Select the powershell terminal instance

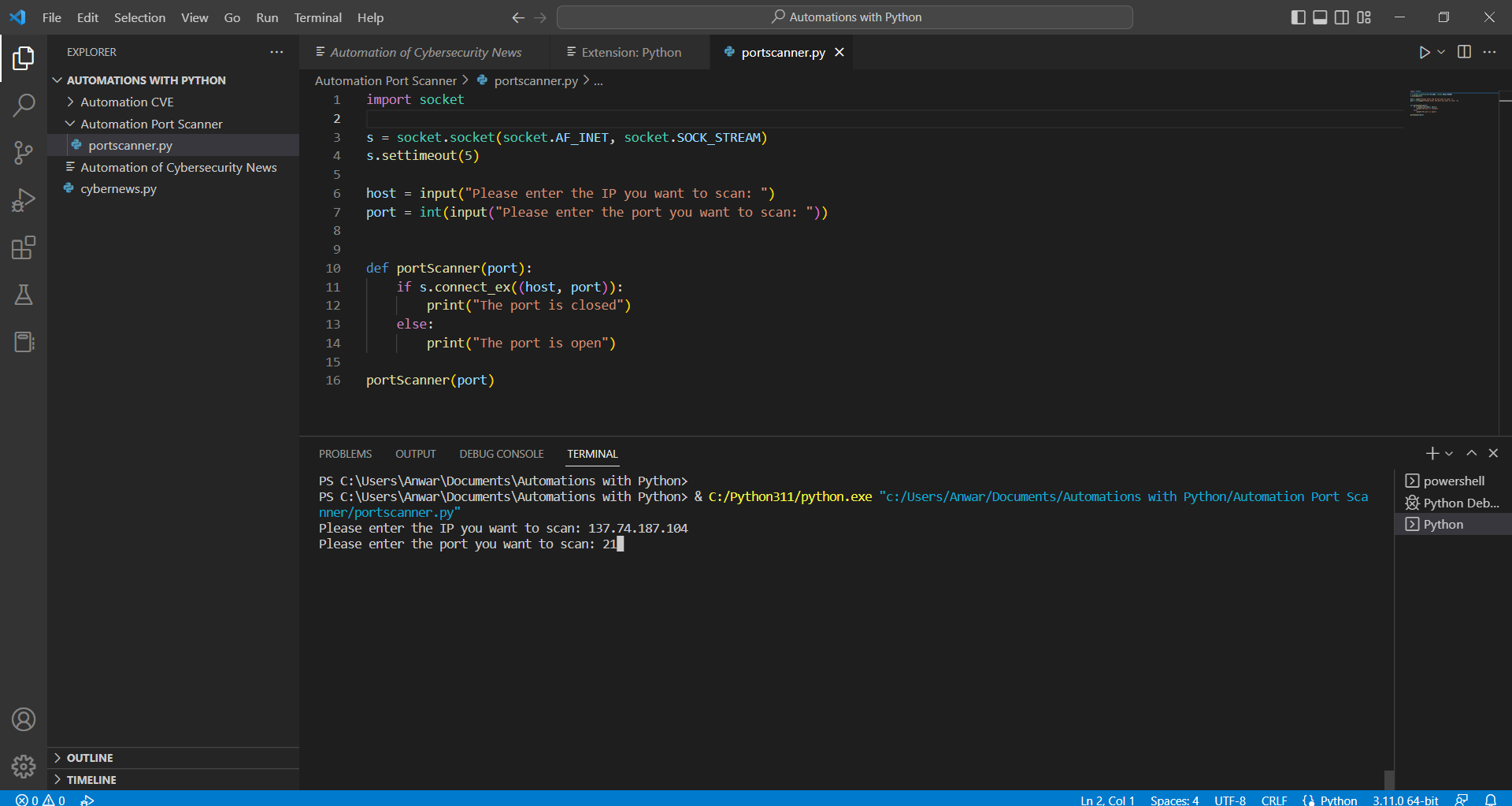(1453, 481)
